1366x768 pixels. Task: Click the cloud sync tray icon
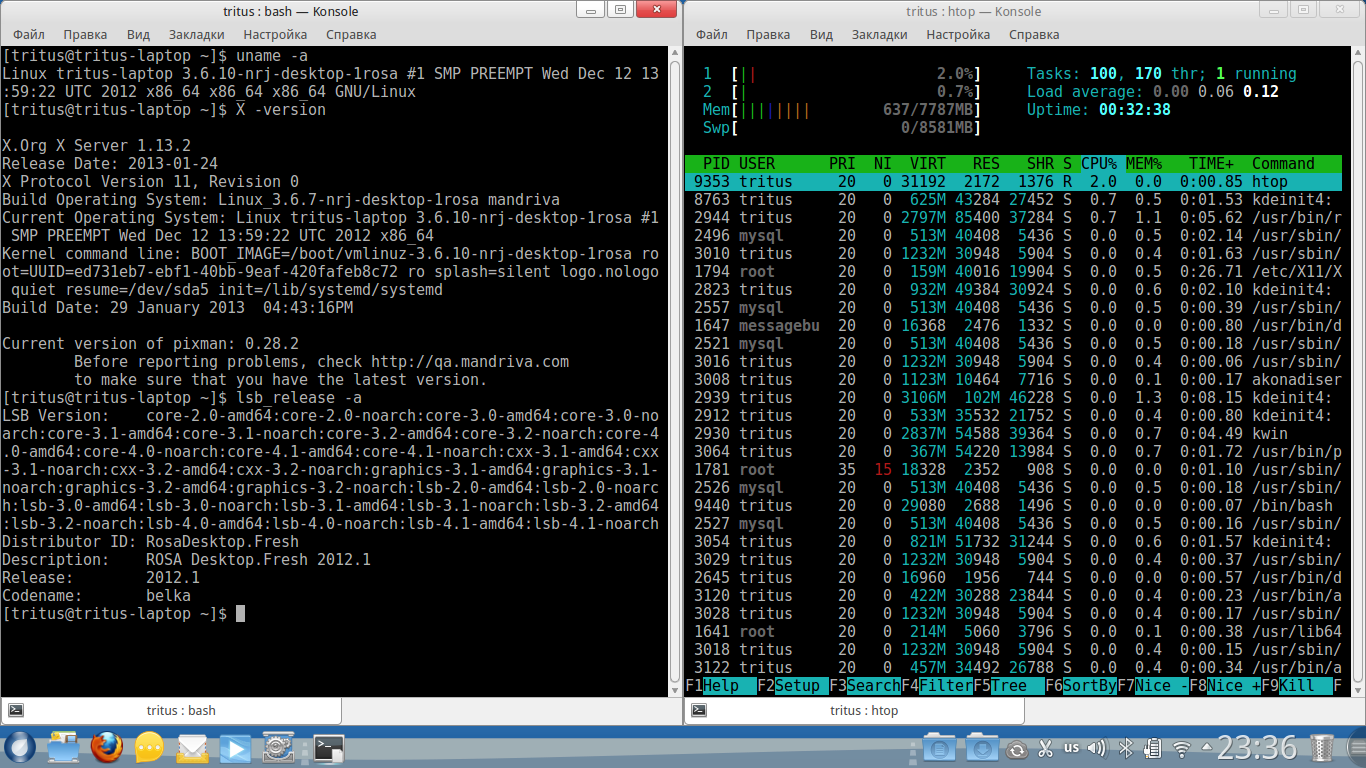point(1016,749)
